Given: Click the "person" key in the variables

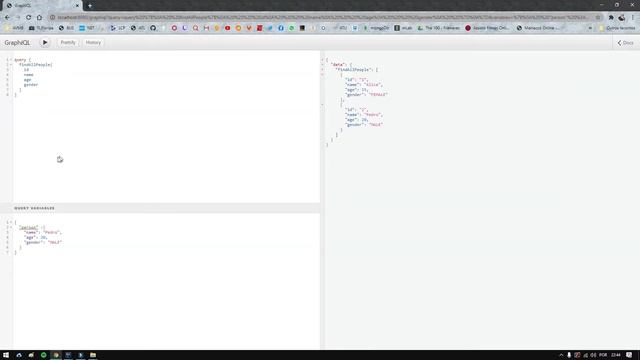Looking at the screenshot, I should tap(29, 227).
